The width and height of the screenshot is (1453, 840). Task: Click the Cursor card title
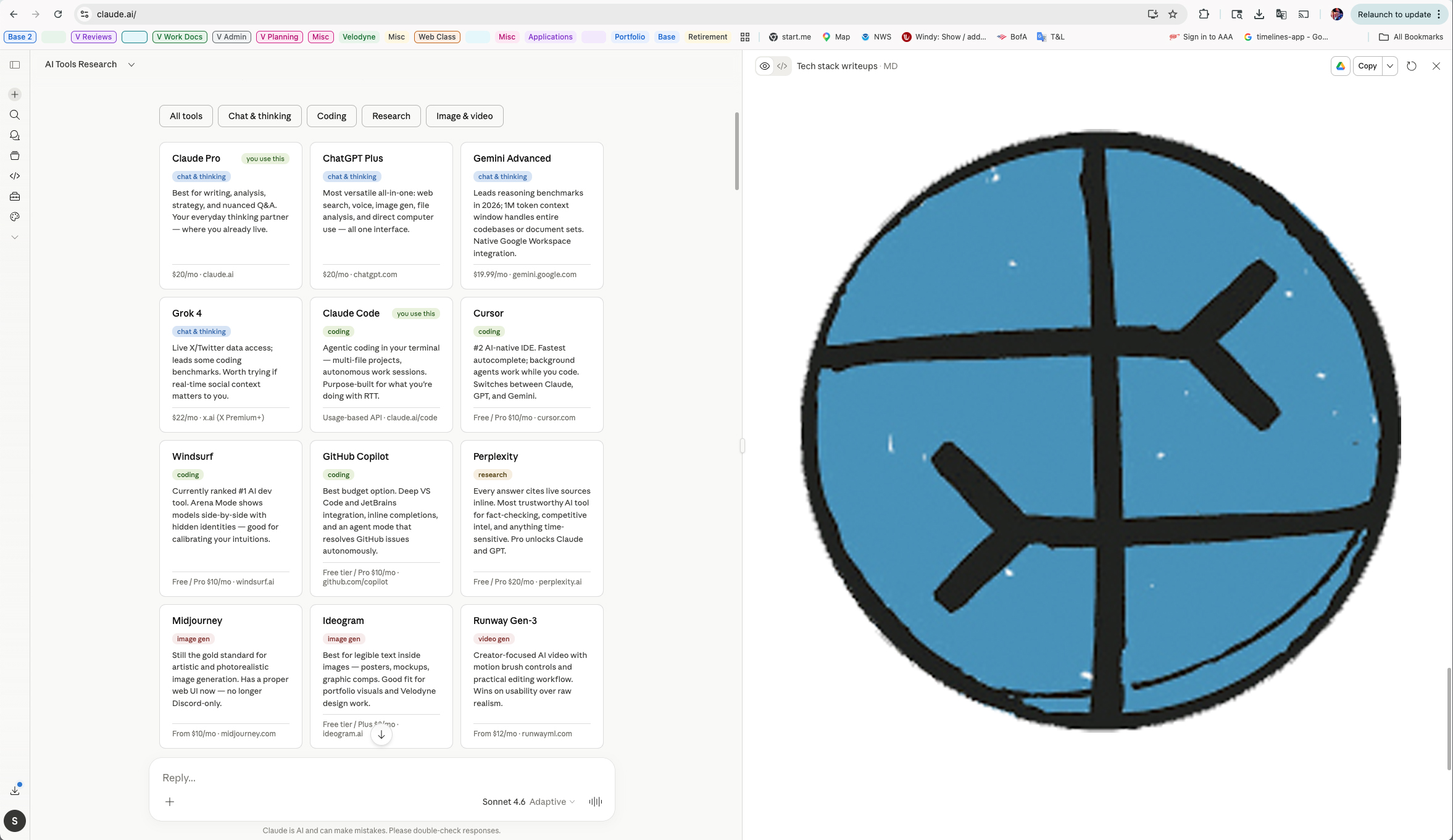[488, 314]
